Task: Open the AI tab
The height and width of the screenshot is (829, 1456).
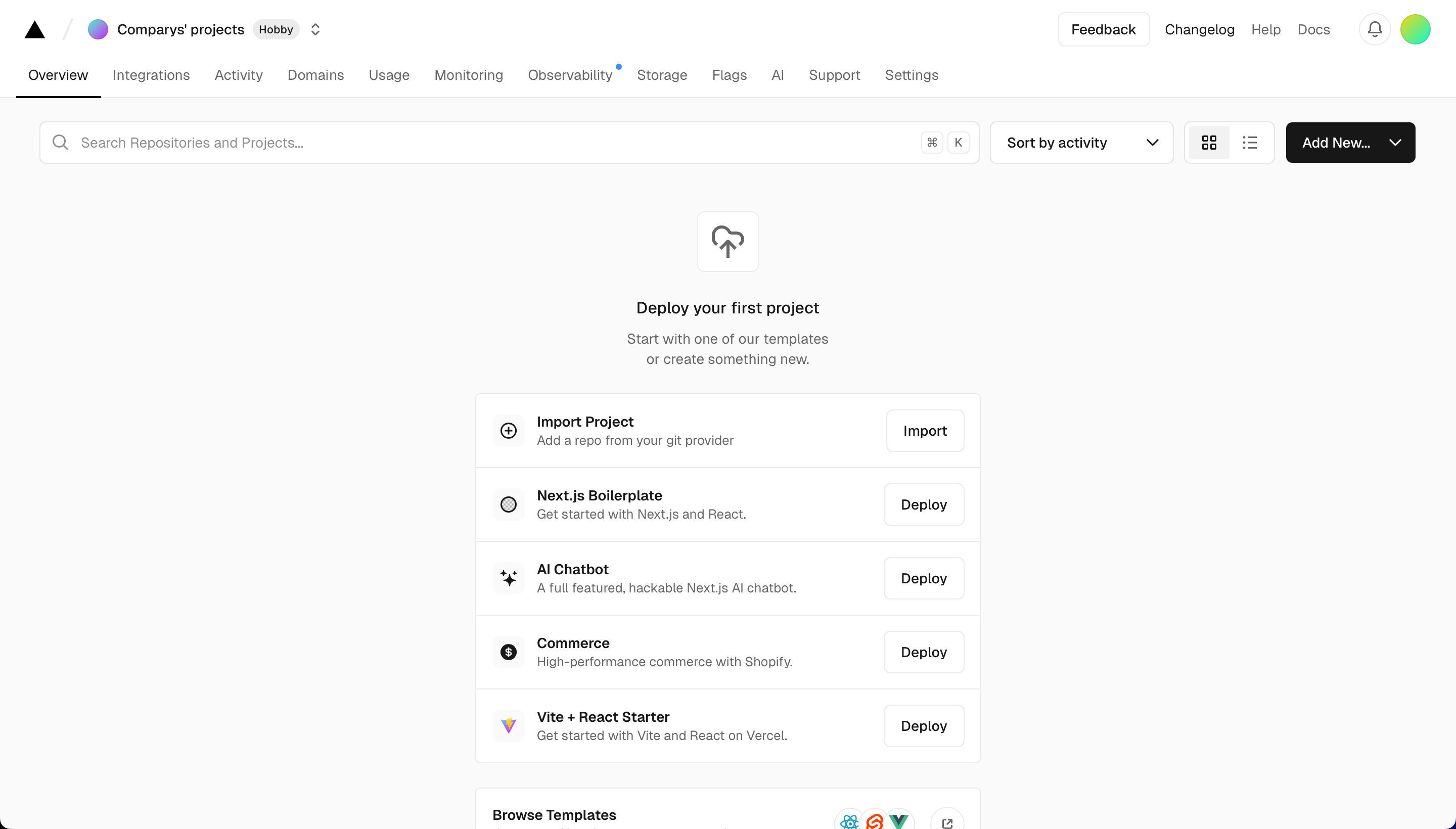Action: 777,75
